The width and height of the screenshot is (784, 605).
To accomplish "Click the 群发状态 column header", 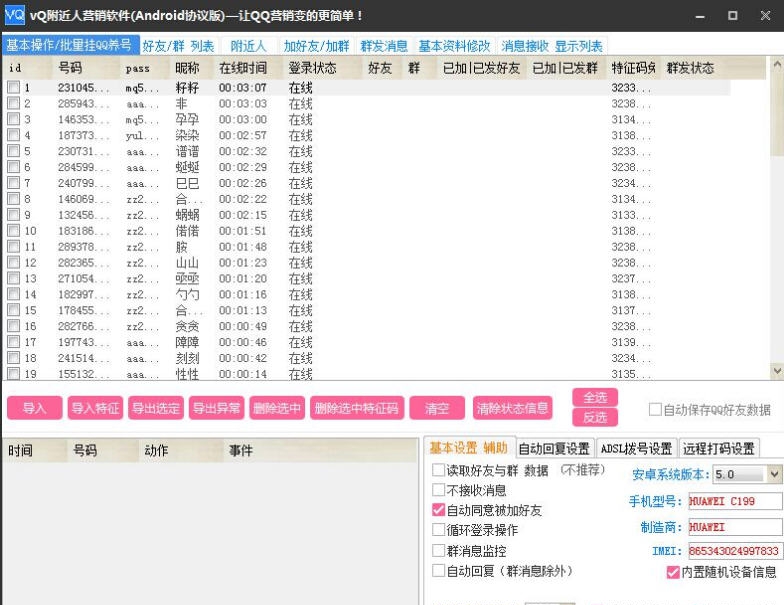I will pyautogui.click(x=713, y=68).
